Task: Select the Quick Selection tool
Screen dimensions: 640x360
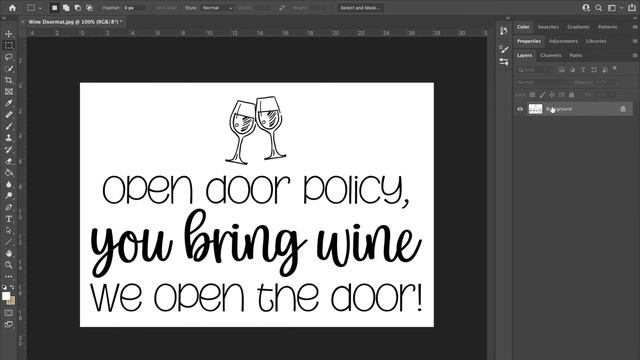Action: click(9, 69)
